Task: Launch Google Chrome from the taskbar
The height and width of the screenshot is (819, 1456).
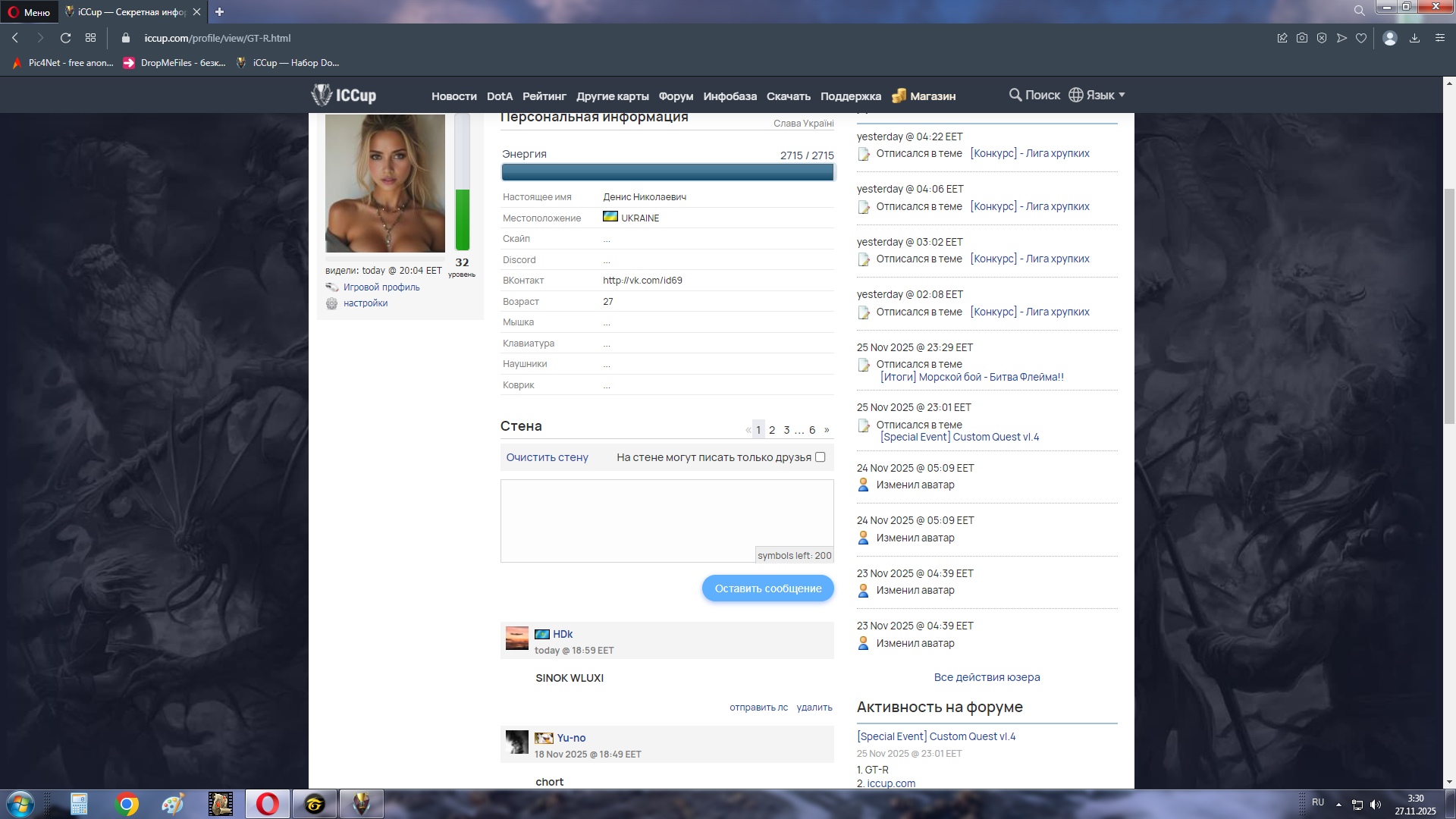Action: coord(127,804)
